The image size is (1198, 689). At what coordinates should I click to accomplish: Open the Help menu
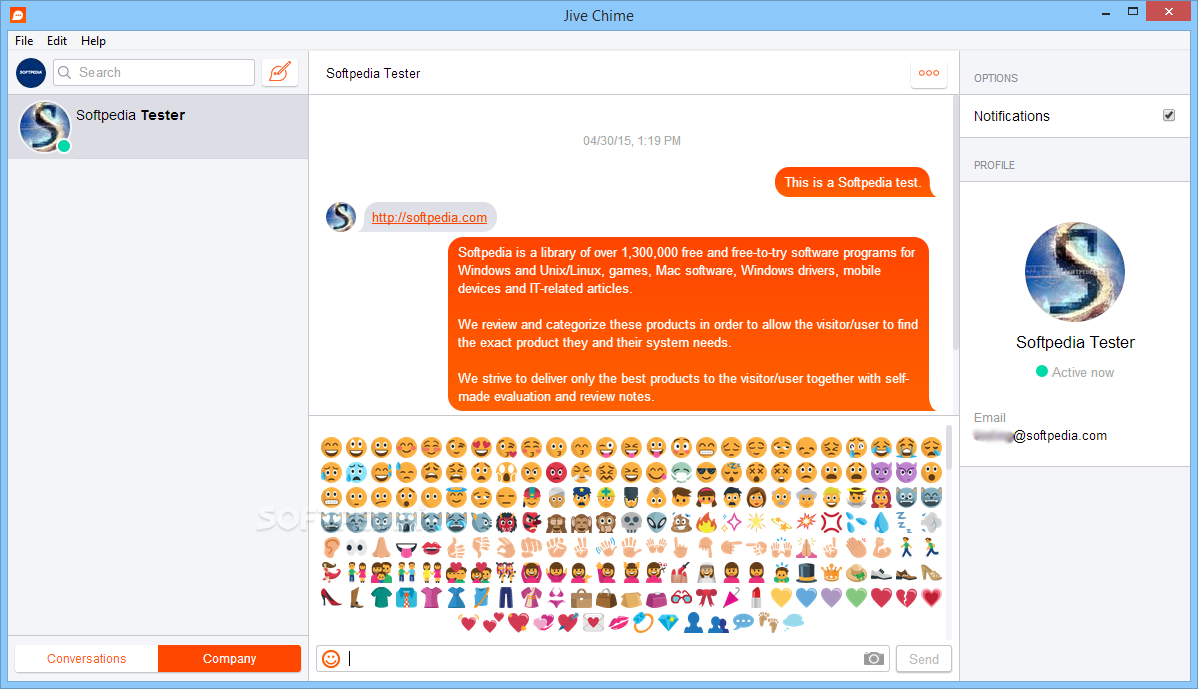[x=93, y=40]
